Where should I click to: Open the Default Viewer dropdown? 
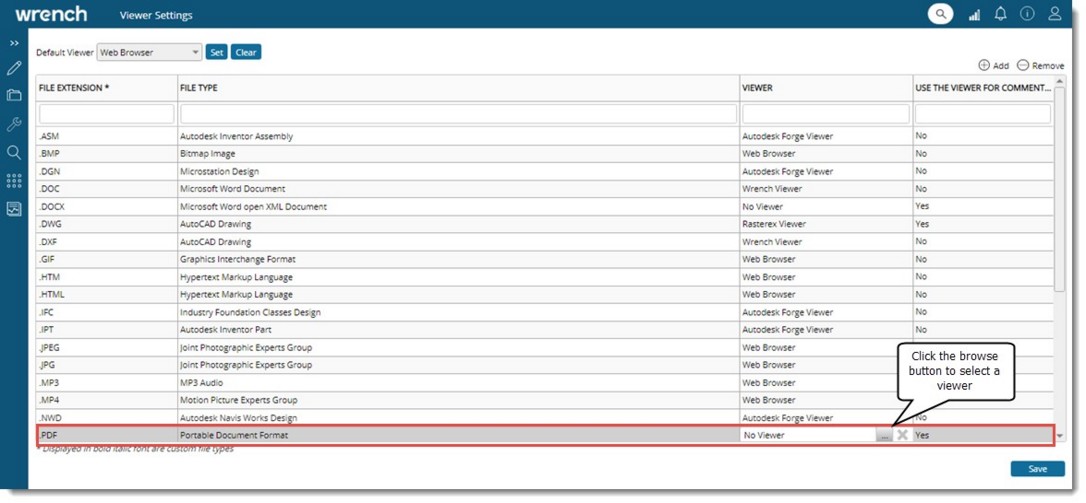pyautogui.click(x=149, y=52)
